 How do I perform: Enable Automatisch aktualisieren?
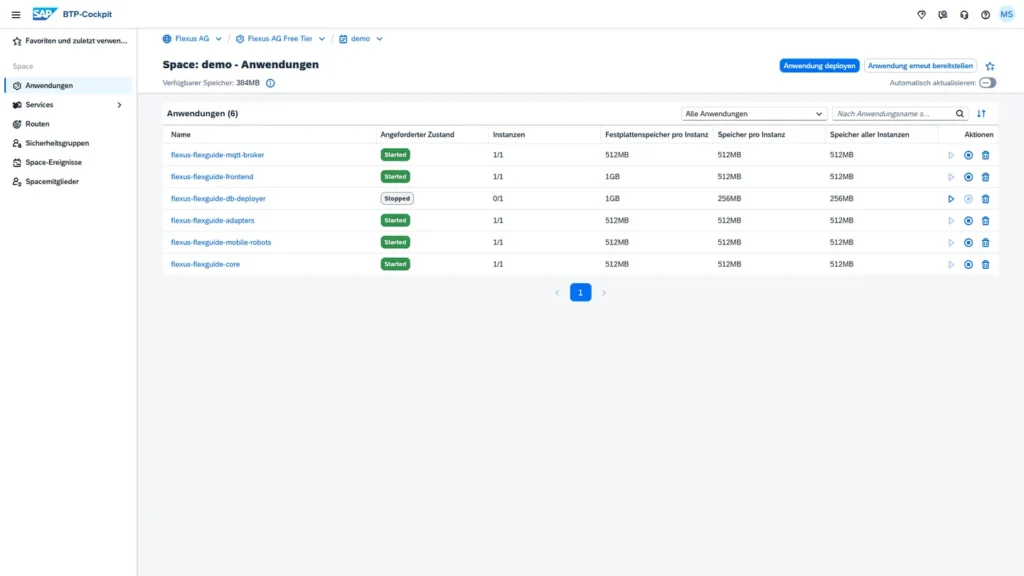pos(986,83)
